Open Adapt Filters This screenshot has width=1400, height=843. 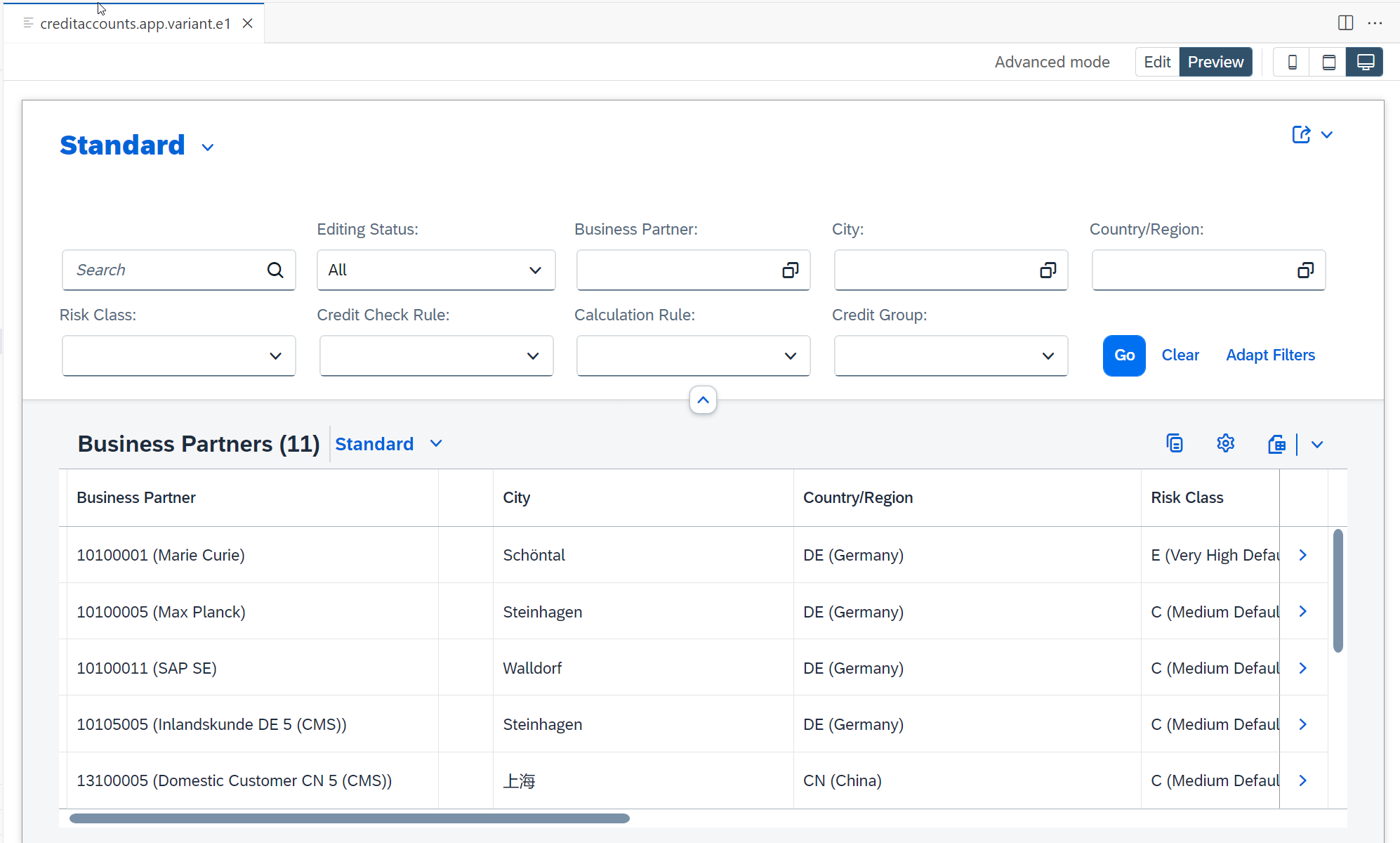point(1270,355)
